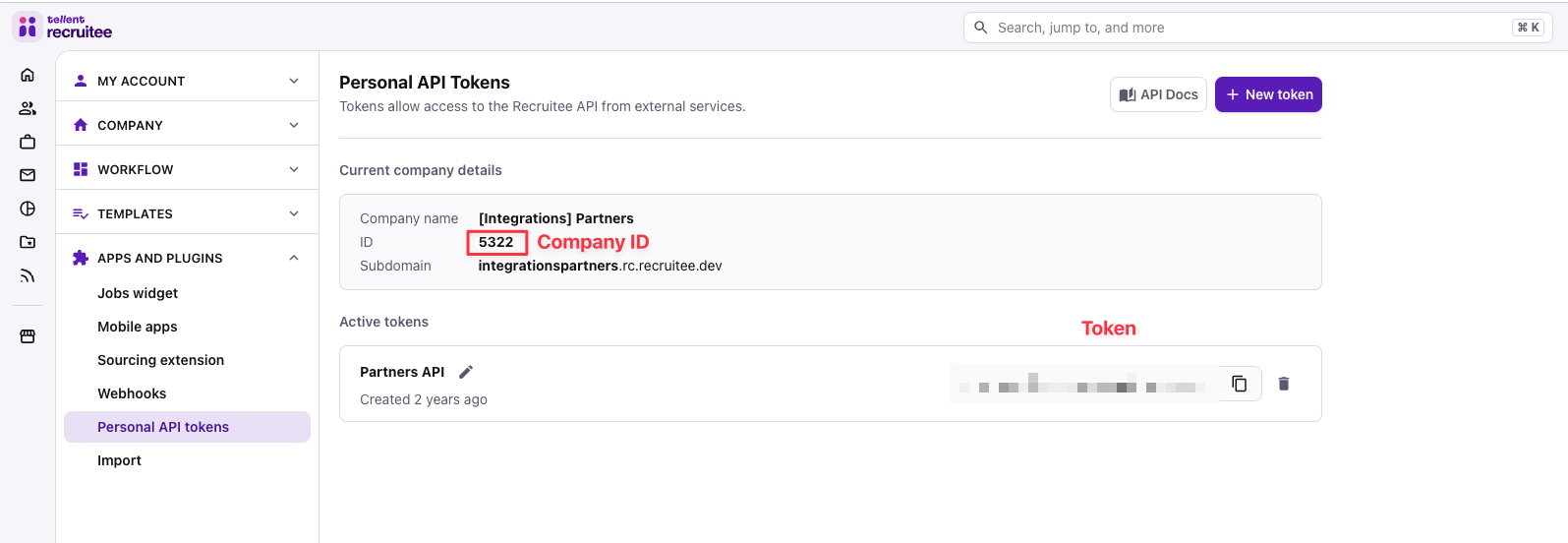Click the search magnifier icon

[980, 28]
